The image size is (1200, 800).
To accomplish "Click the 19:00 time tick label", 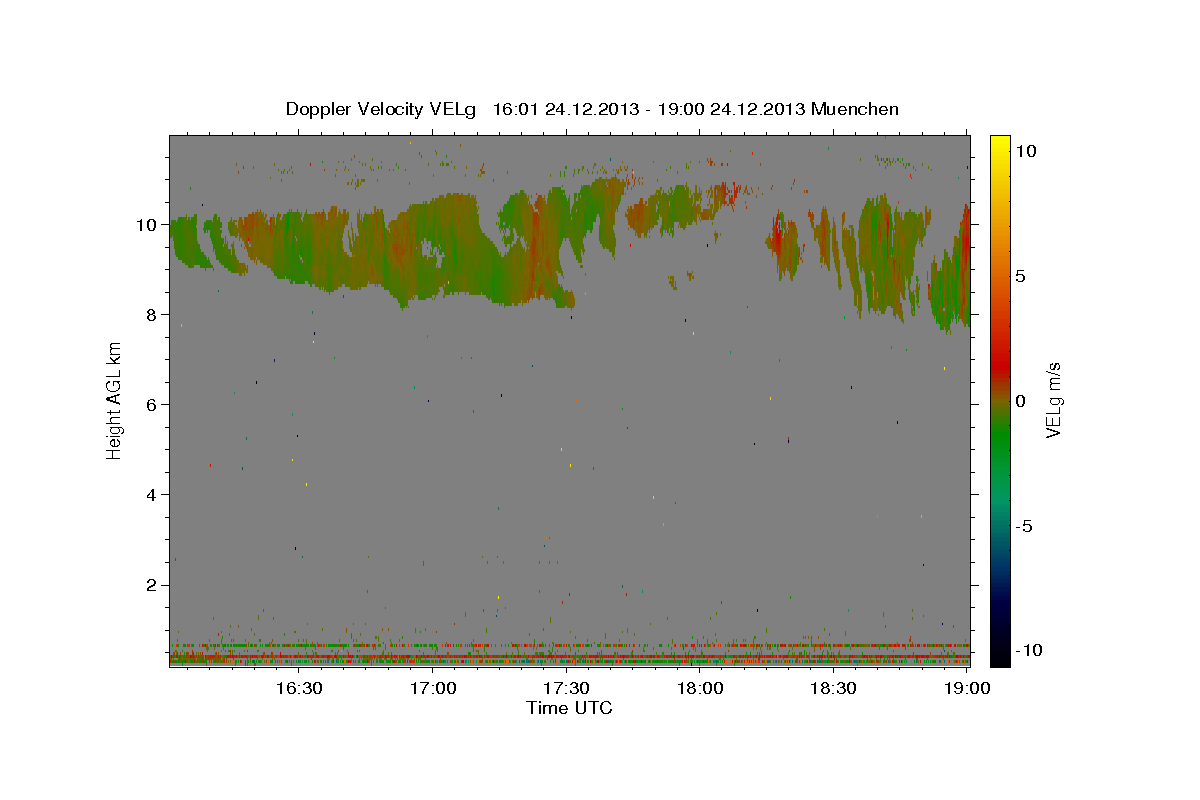I will (967, 688).
